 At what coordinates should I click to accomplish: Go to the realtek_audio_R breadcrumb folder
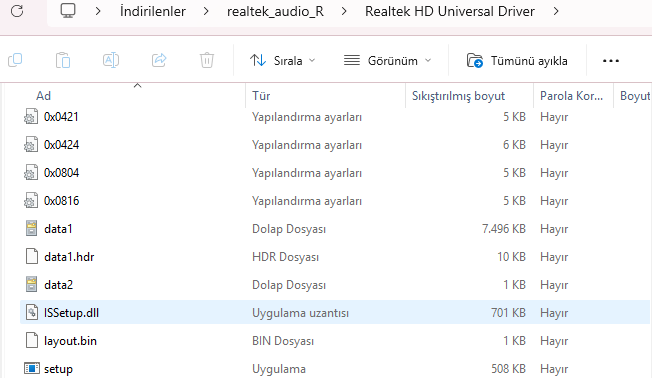point(275,11)
